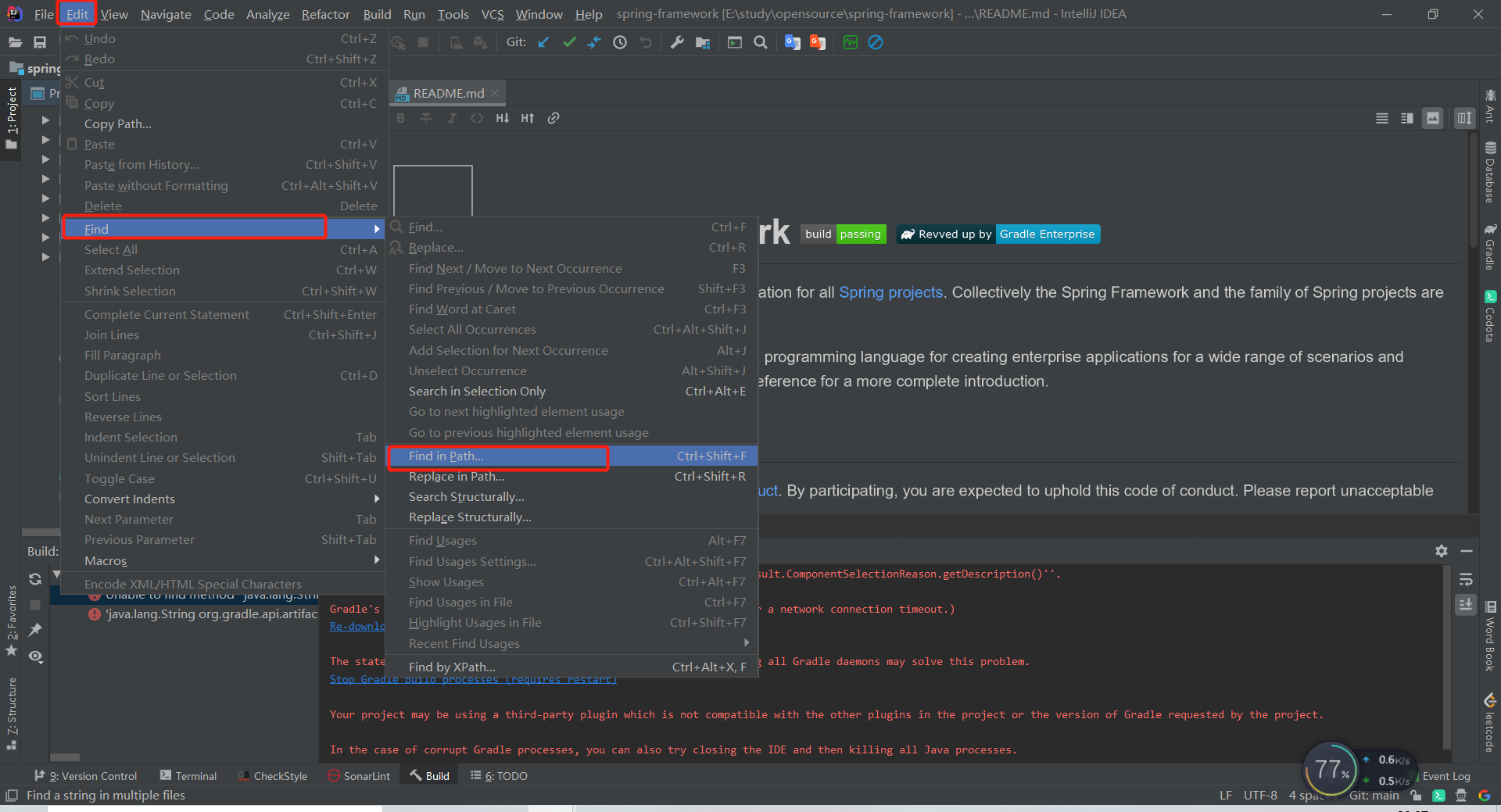Viewport: 1501px width, 812px height.
Task: Choose Search Structurally menu entry
Action: point(572,496)
